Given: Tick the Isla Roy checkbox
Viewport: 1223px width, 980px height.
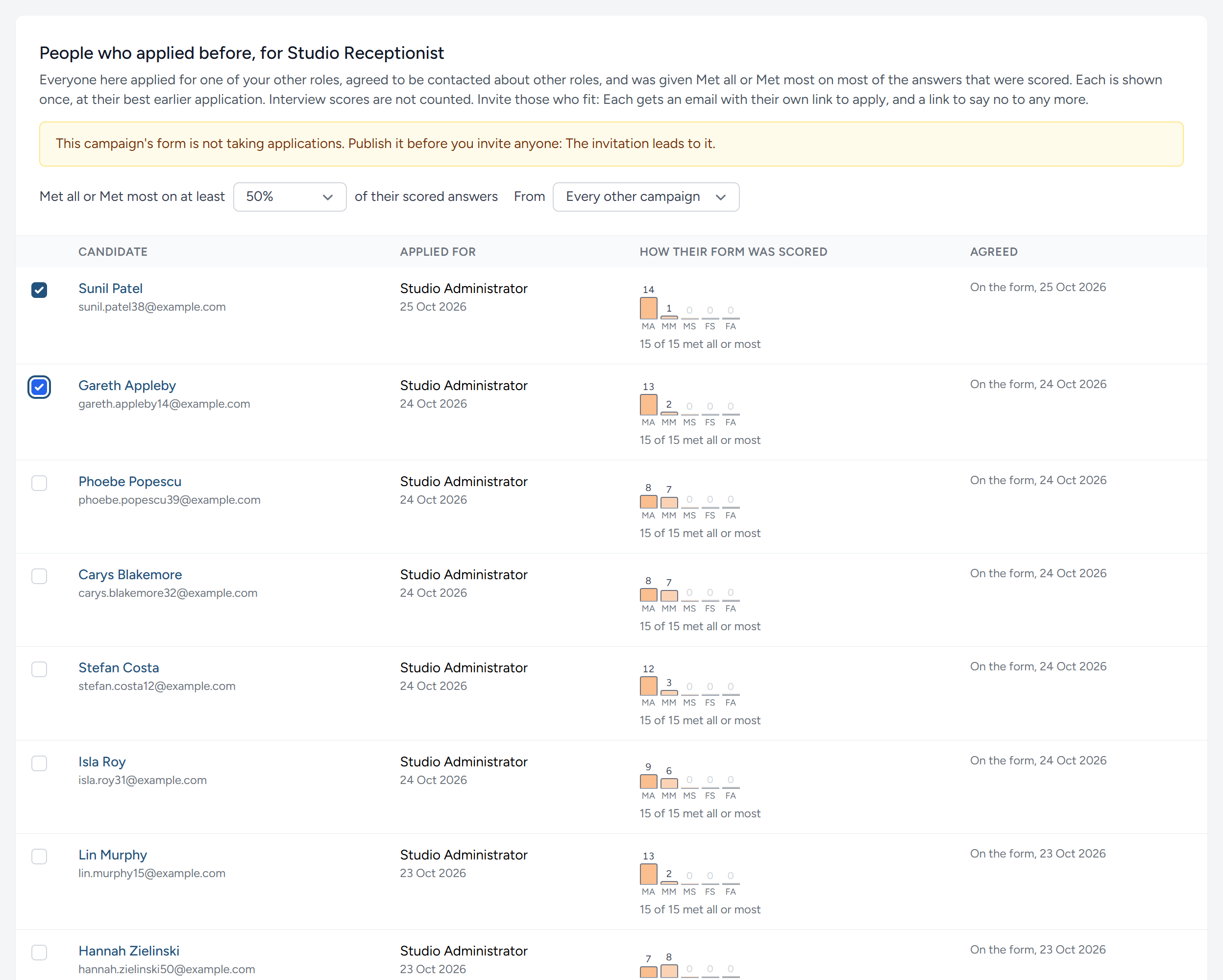Looking at the screenshot, I should (39, 763).
